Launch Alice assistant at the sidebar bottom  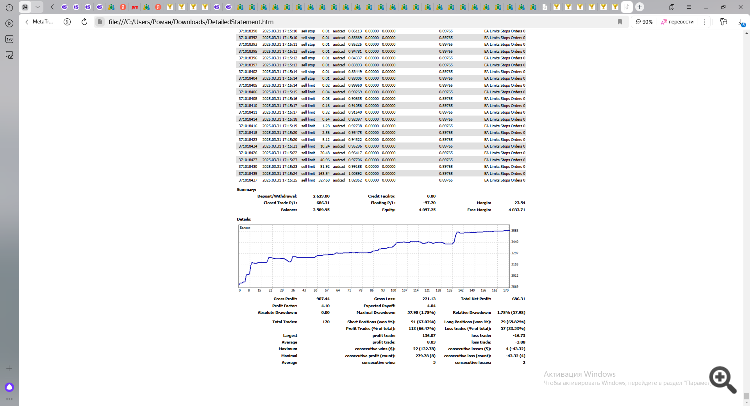point(9,387)
